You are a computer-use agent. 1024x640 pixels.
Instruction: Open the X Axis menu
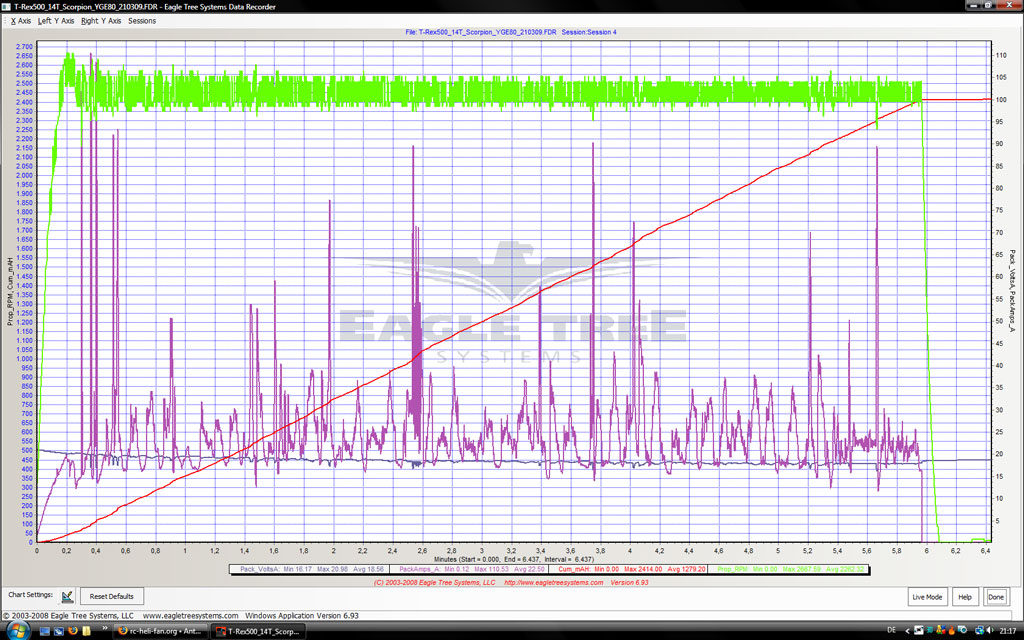(x=20, y=20)
